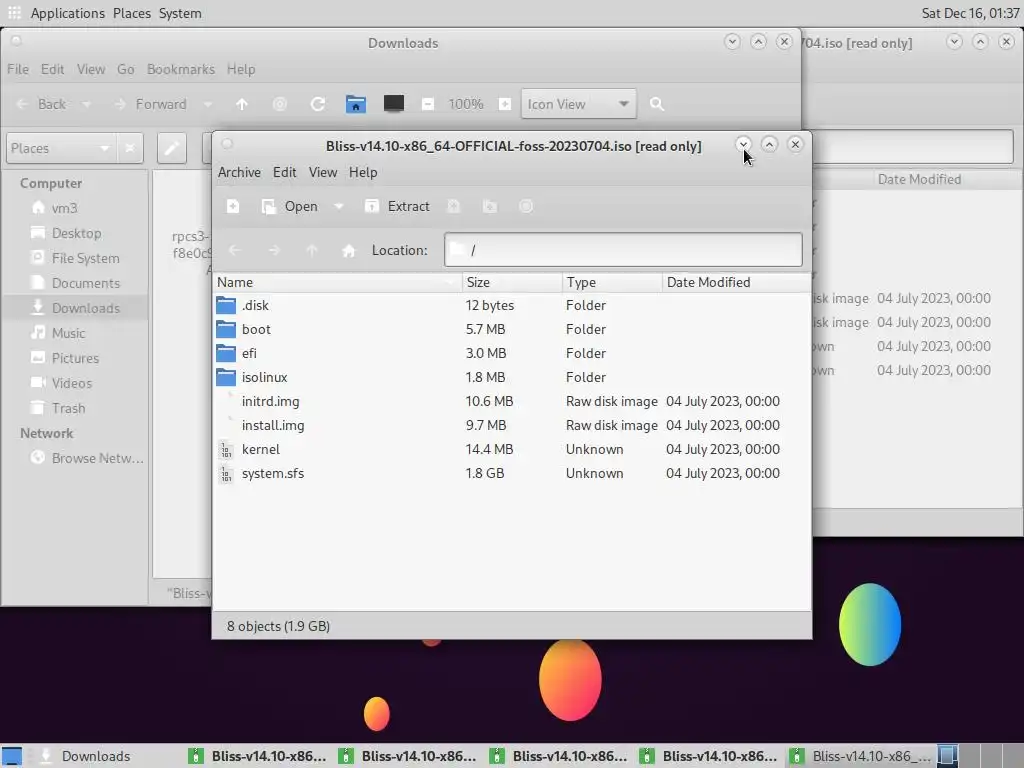The width and height of the screenshot is (1024, 768).
Task: Go forward in archive location history
Action: (274, 250)
